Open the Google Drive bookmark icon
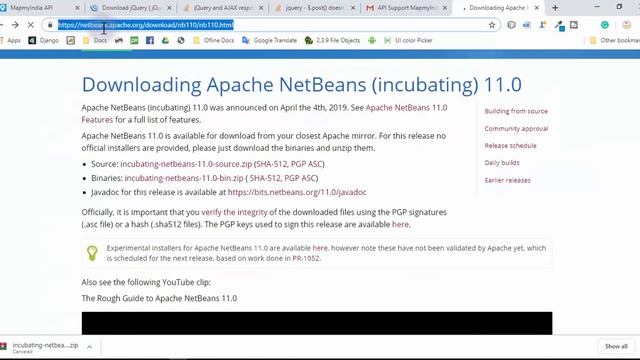640x360 pixels. [x=165, y=40]
